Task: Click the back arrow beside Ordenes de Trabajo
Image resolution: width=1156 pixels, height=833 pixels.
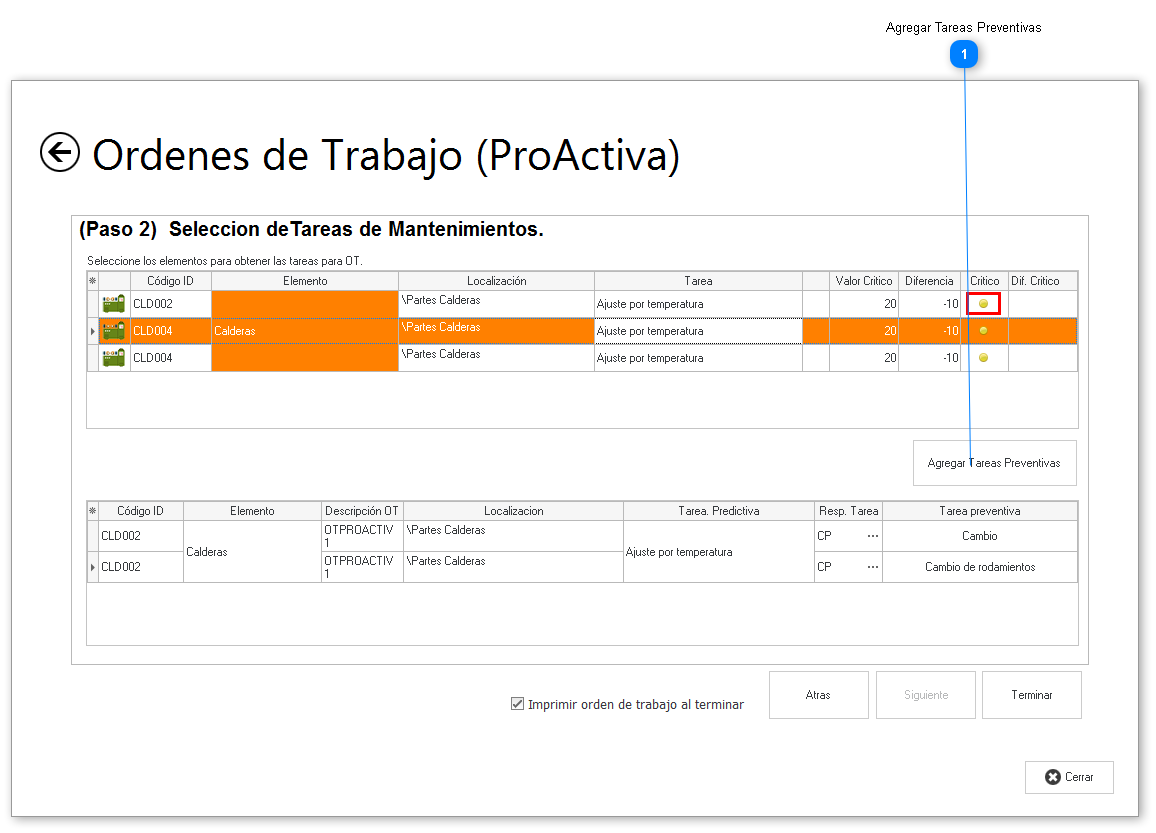Action: tap(60, 153)
